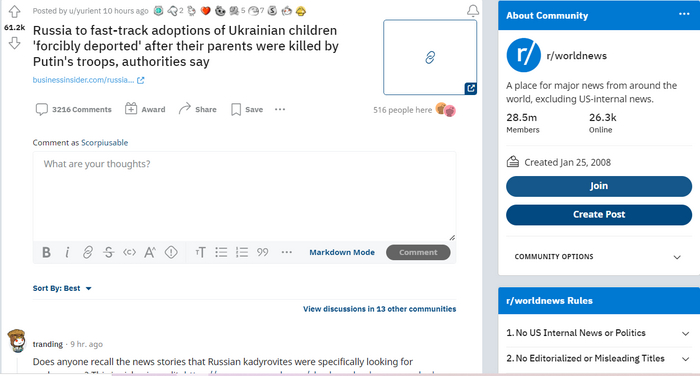This screenshot has width=700, height=376.
Task: Expand rule 1 No US Internal News
Action: pos(598,333)
